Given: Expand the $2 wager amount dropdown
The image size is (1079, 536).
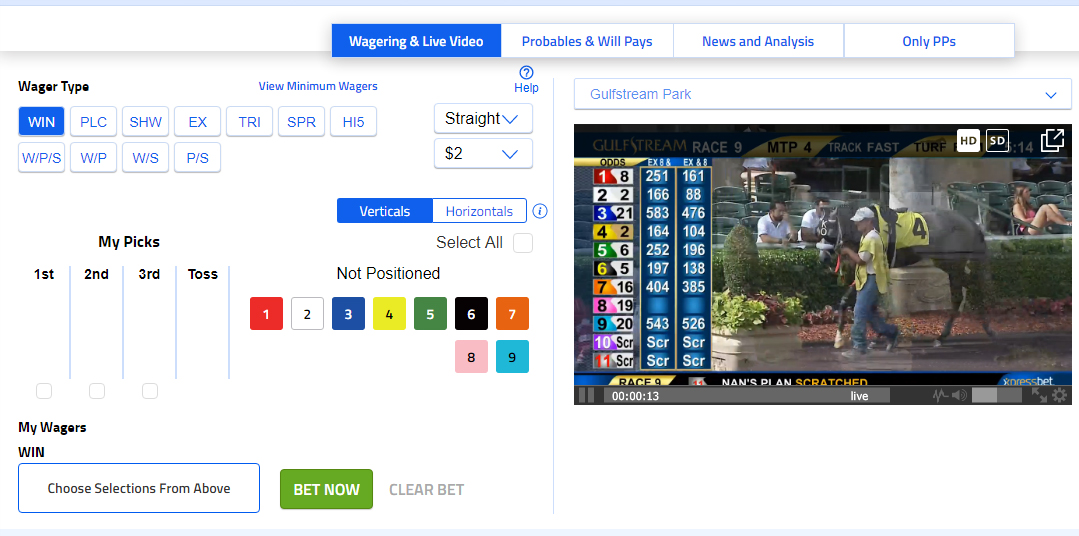Looking at the screenshot, I should [483, 153].
